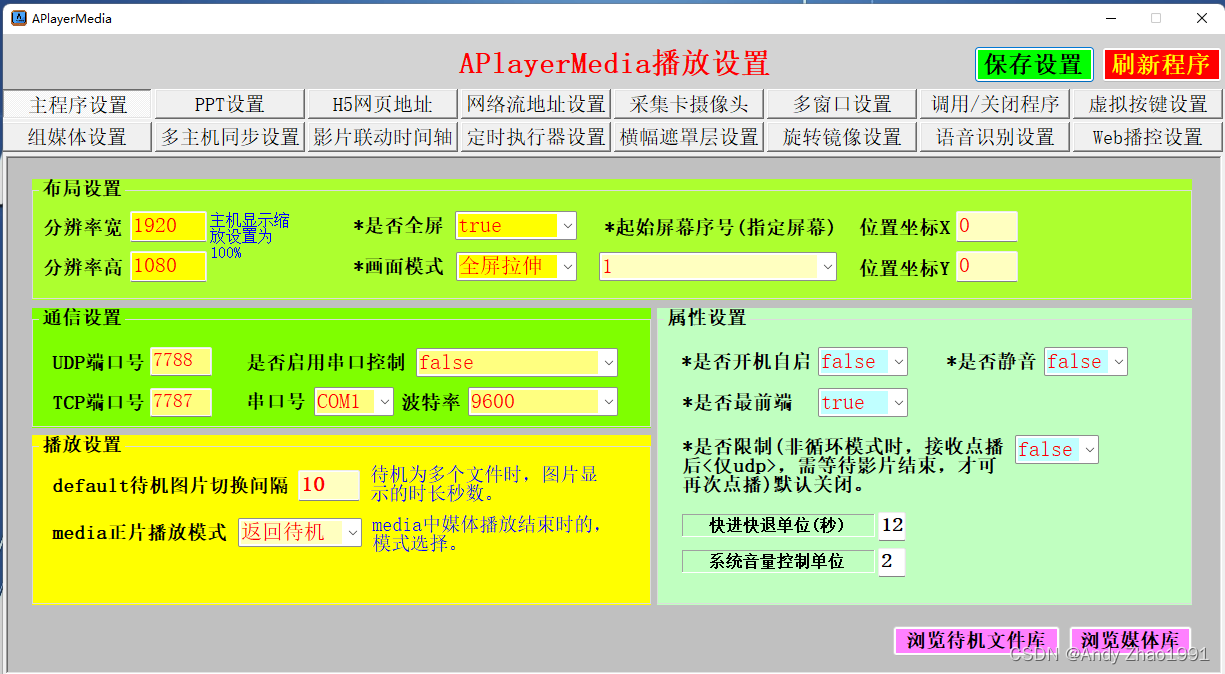
Task: Switch to 主程序设置 tab
Action: (x=78, y=104)
